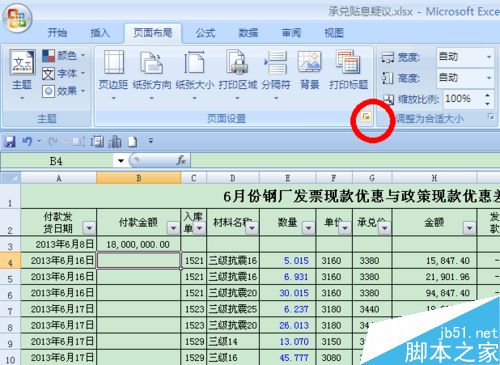Open the 页边距 margins menu
The width and height of the screenshot is (500, 365).
point(113,75)
